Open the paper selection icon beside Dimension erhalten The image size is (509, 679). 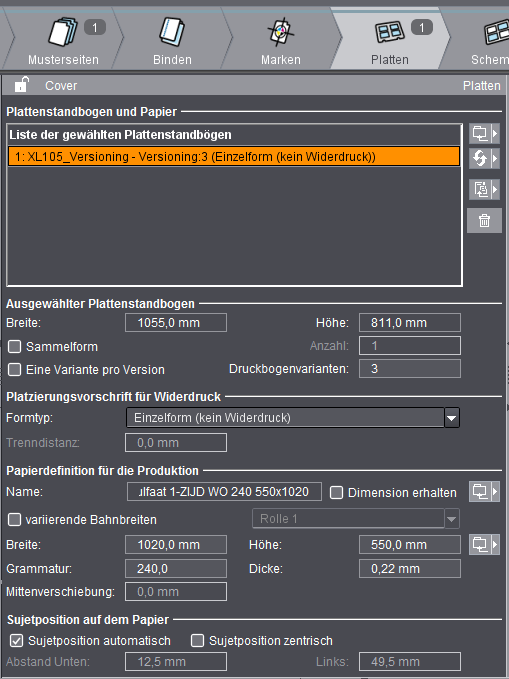484,491
